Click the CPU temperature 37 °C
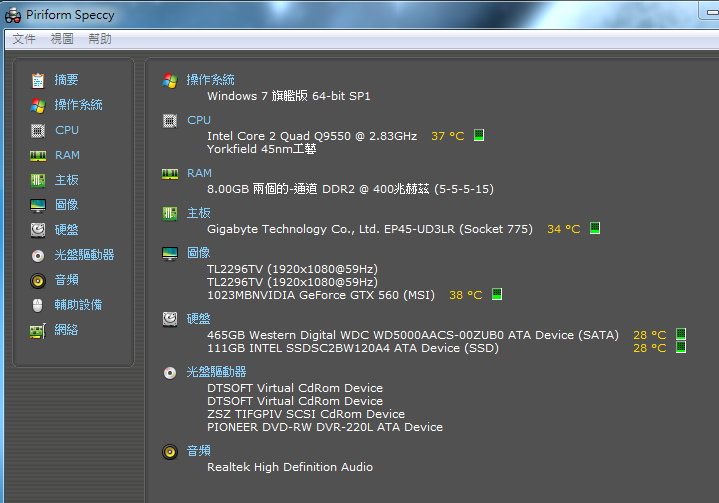Image resolution: width=719 pixels, height=503 pixels. (448, 136)
